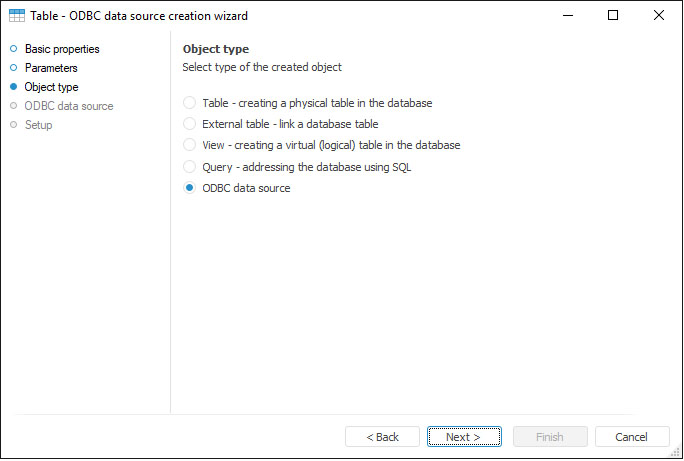Maximize the wizard window
This screenshot has height=461, width=684.
pos(612,16)
